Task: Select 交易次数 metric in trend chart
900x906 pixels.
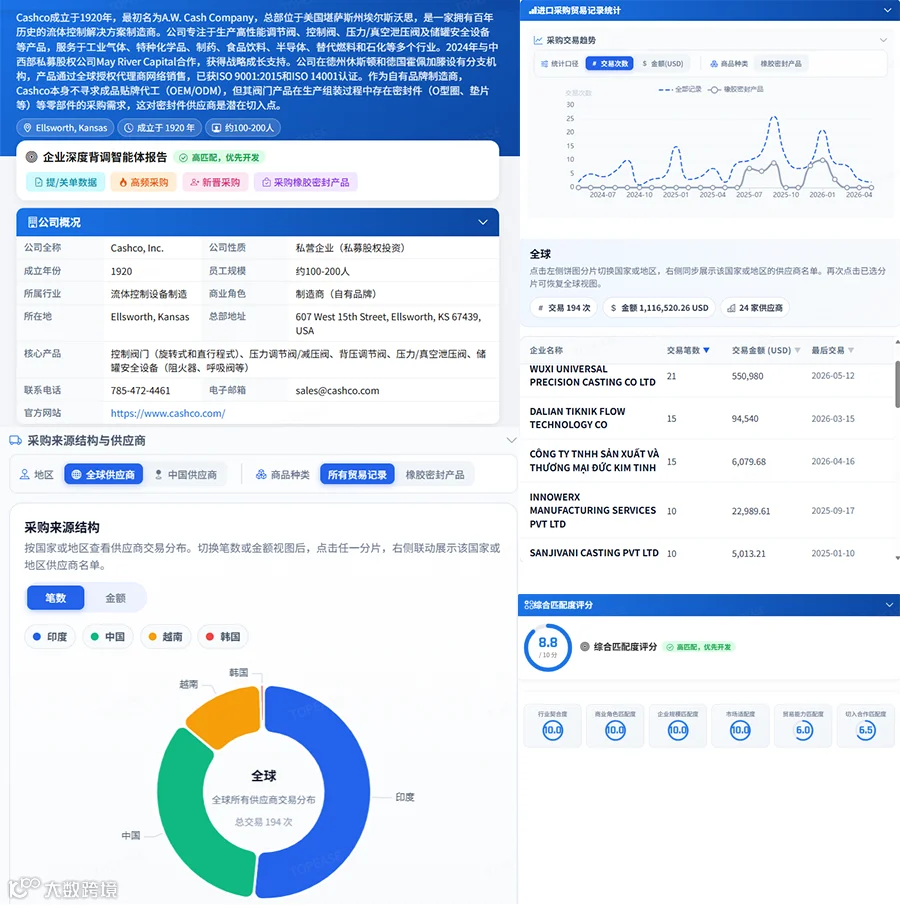Action: [609, 64]
